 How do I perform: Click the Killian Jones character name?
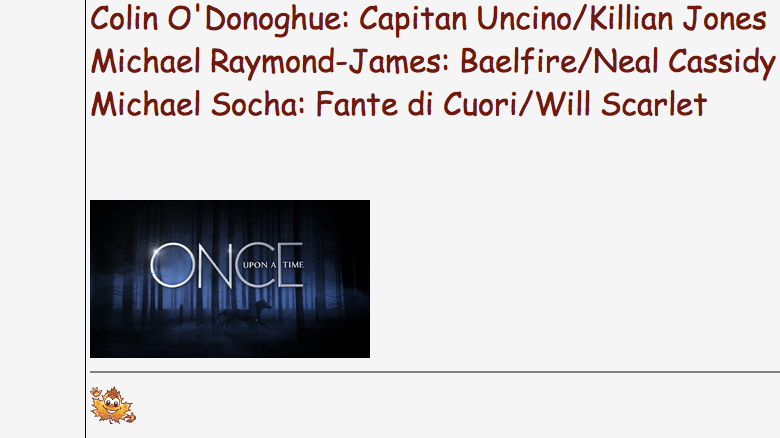[x=678, y=19]
